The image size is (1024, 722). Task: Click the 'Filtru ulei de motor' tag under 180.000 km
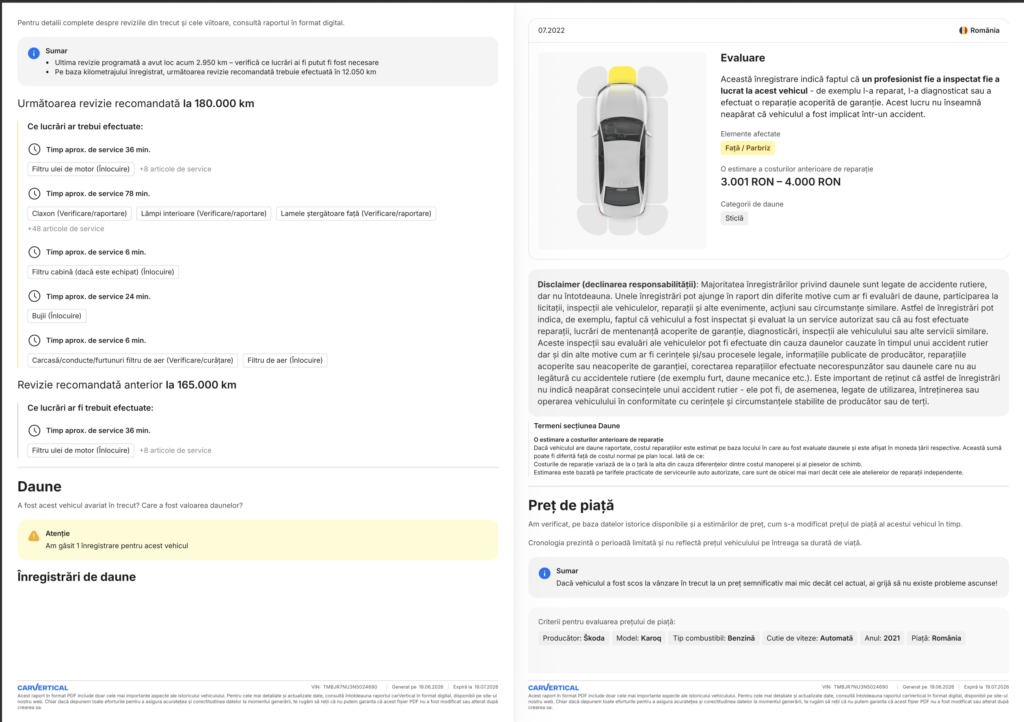click(81, 169)
